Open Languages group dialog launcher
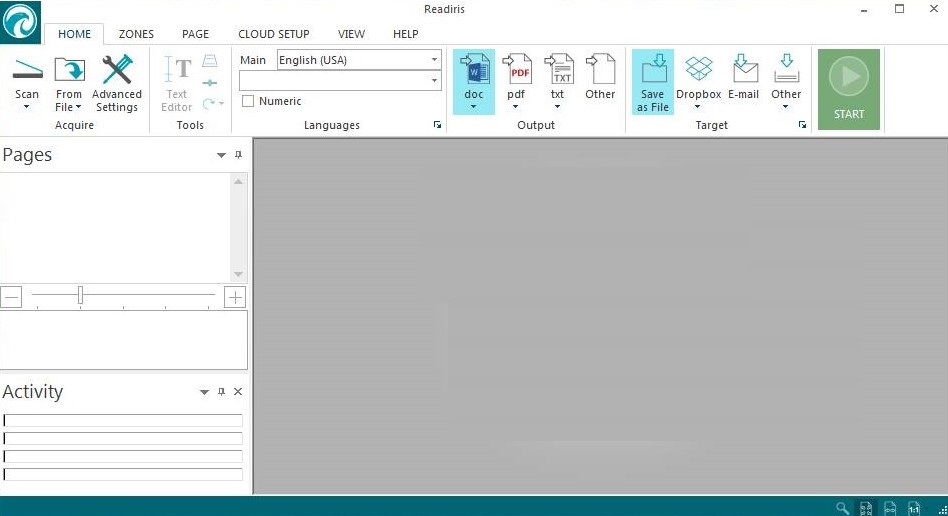This screenshot has height=516, width=948. [437, 125]
